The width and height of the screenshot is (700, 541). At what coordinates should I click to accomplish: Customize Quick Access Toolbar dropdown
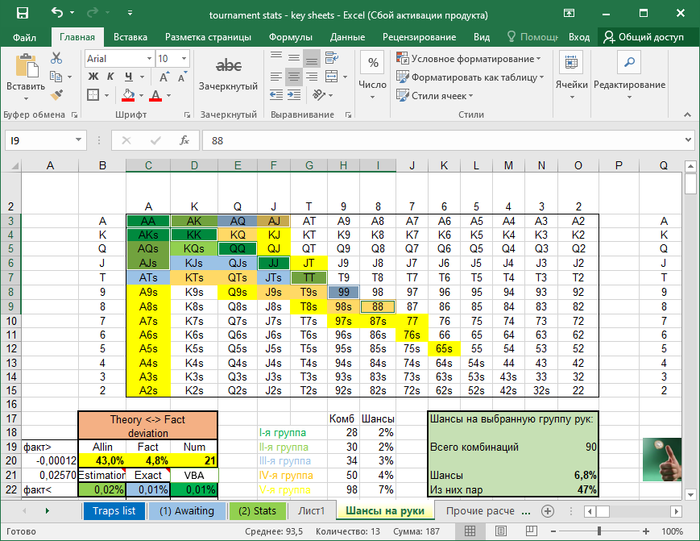point(130,13)
